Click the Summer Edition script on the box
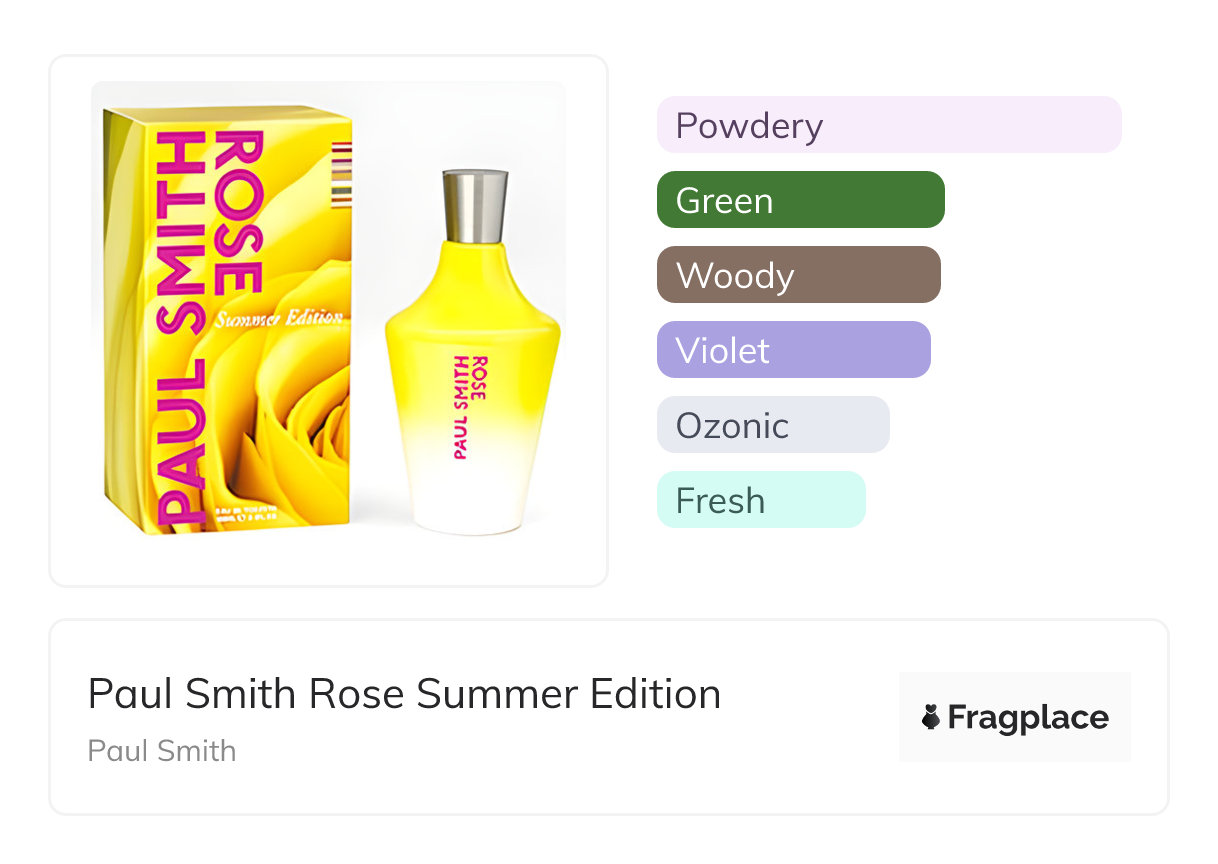Screen dimensions: 1218x864 pos(279,319)
